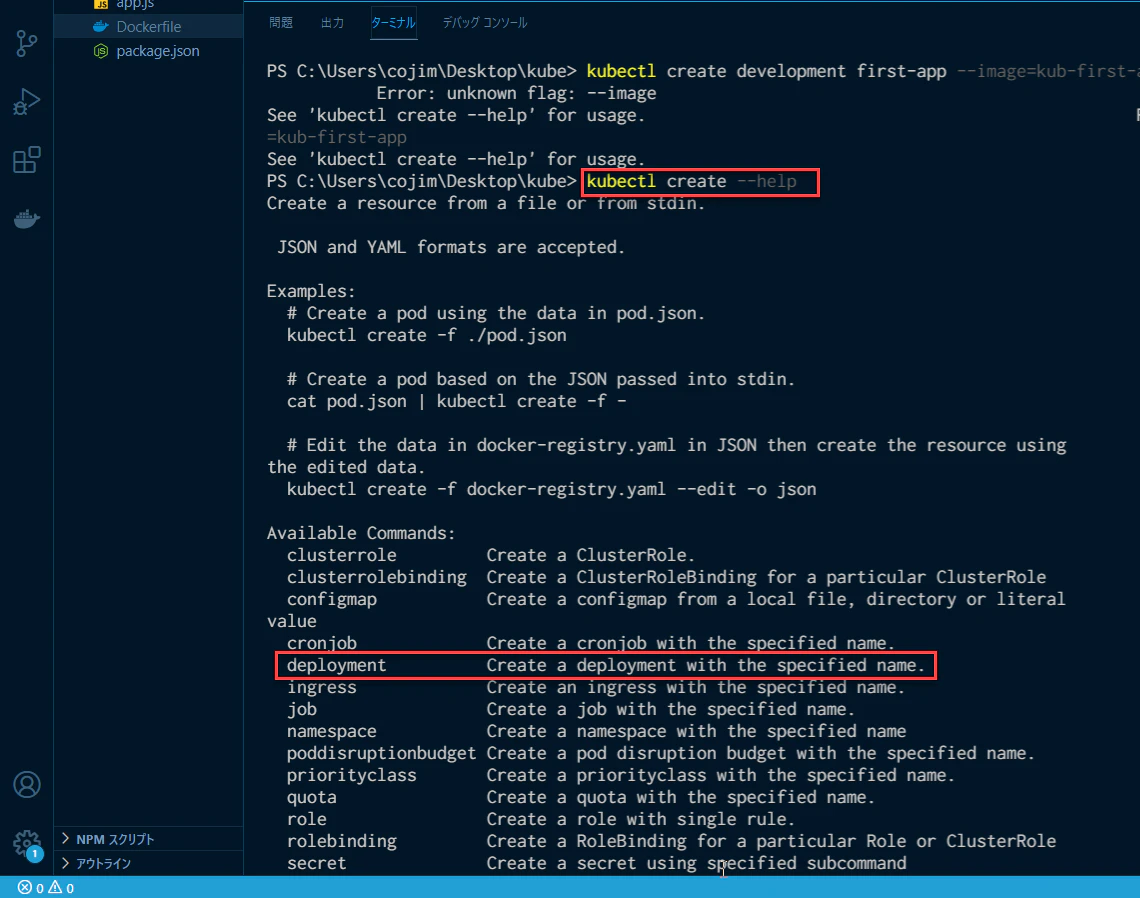Viewport: 1140px width, 898px height.
Task: Click the Dockerfile whale file icon
Action: pyautogui.click(x=101, y=27)
